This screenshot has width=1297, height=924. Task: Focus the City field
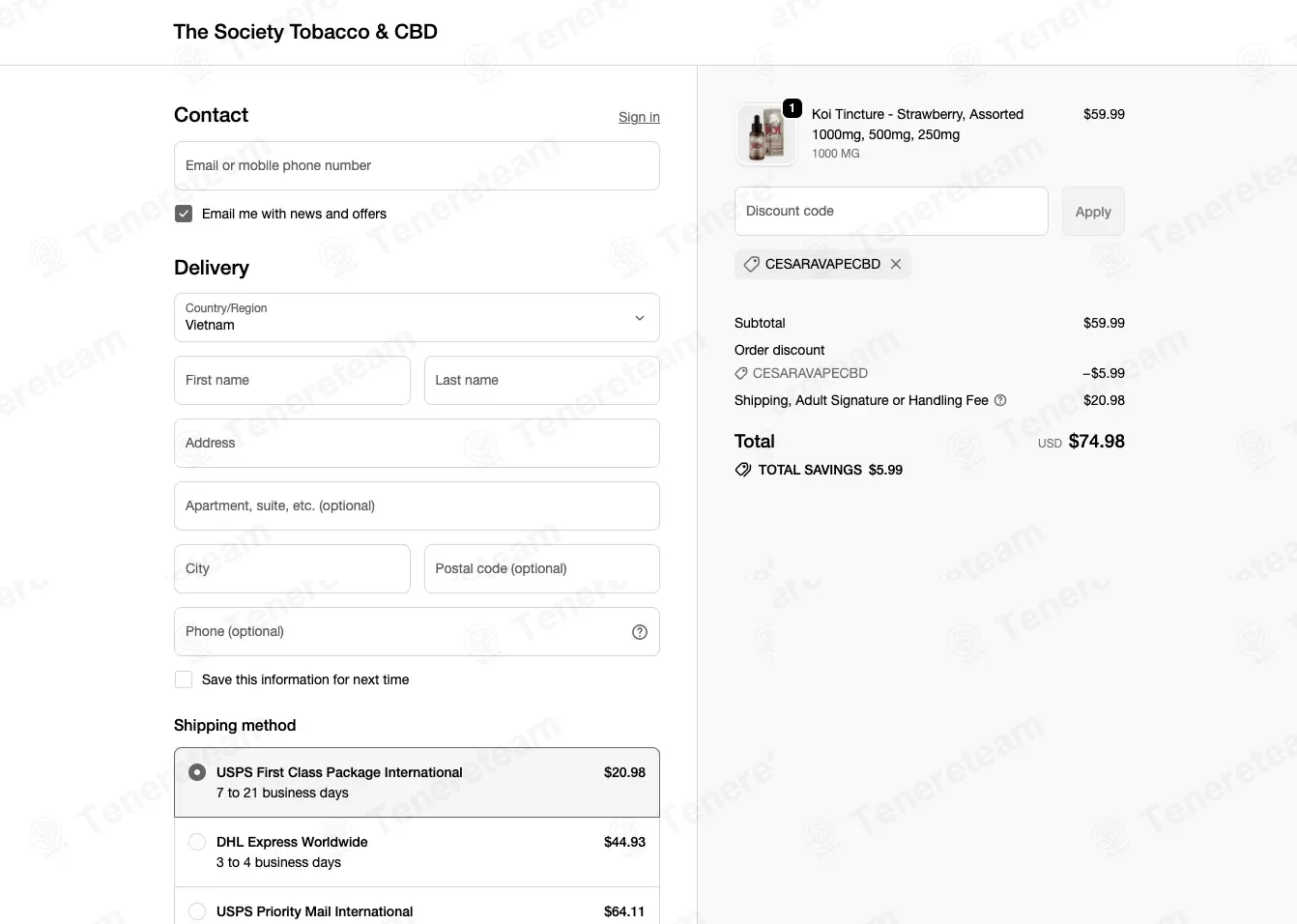pyautogui.click(x=292, y=569)
